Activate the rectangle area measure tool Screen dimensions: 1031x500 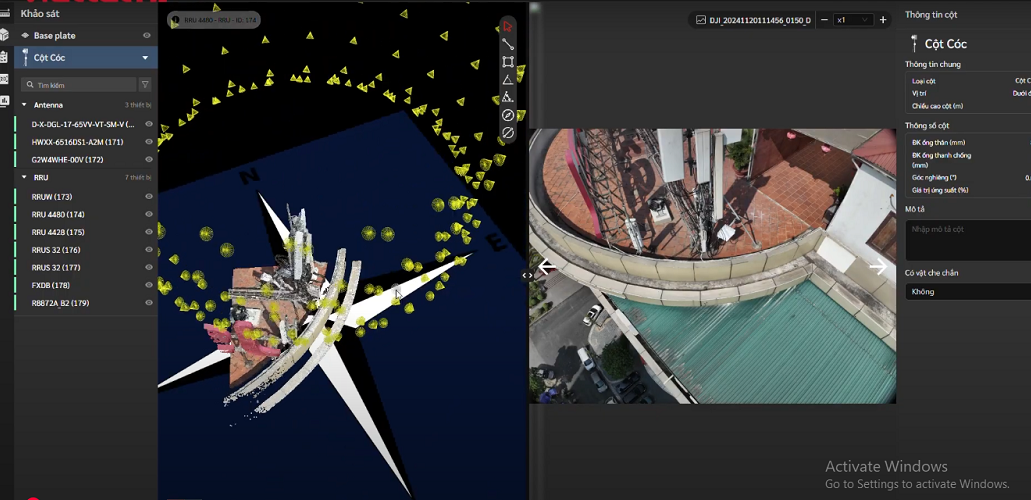(508, 62)
